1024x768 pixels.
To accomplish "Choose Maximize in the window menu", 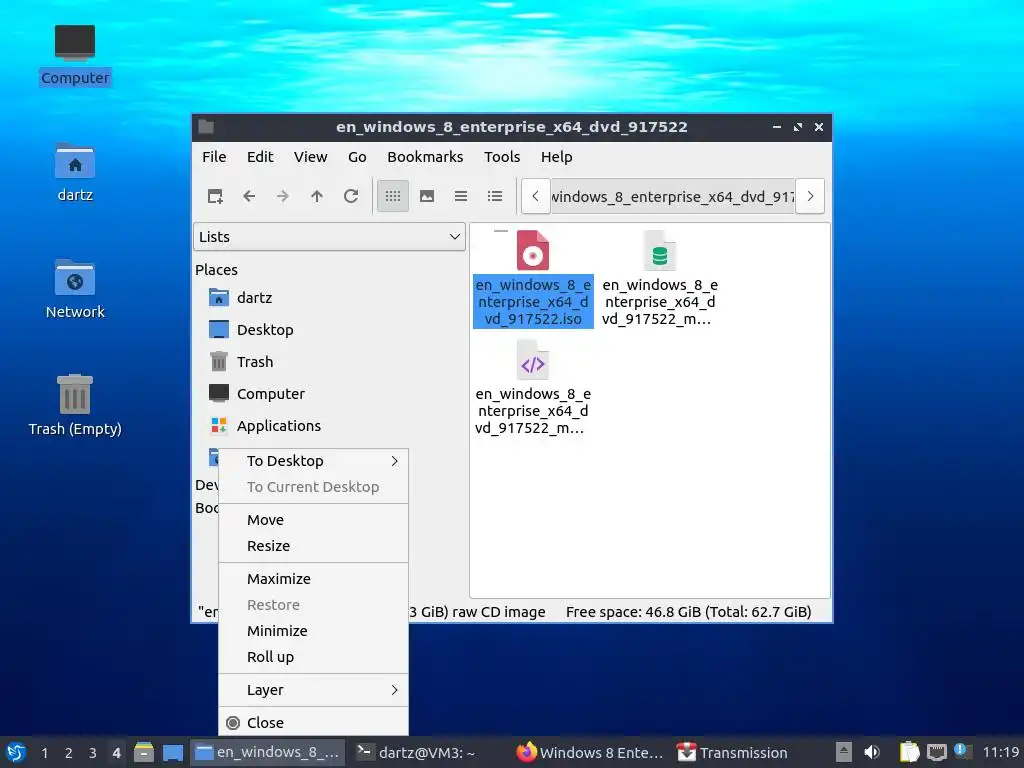I will (313, 579).
